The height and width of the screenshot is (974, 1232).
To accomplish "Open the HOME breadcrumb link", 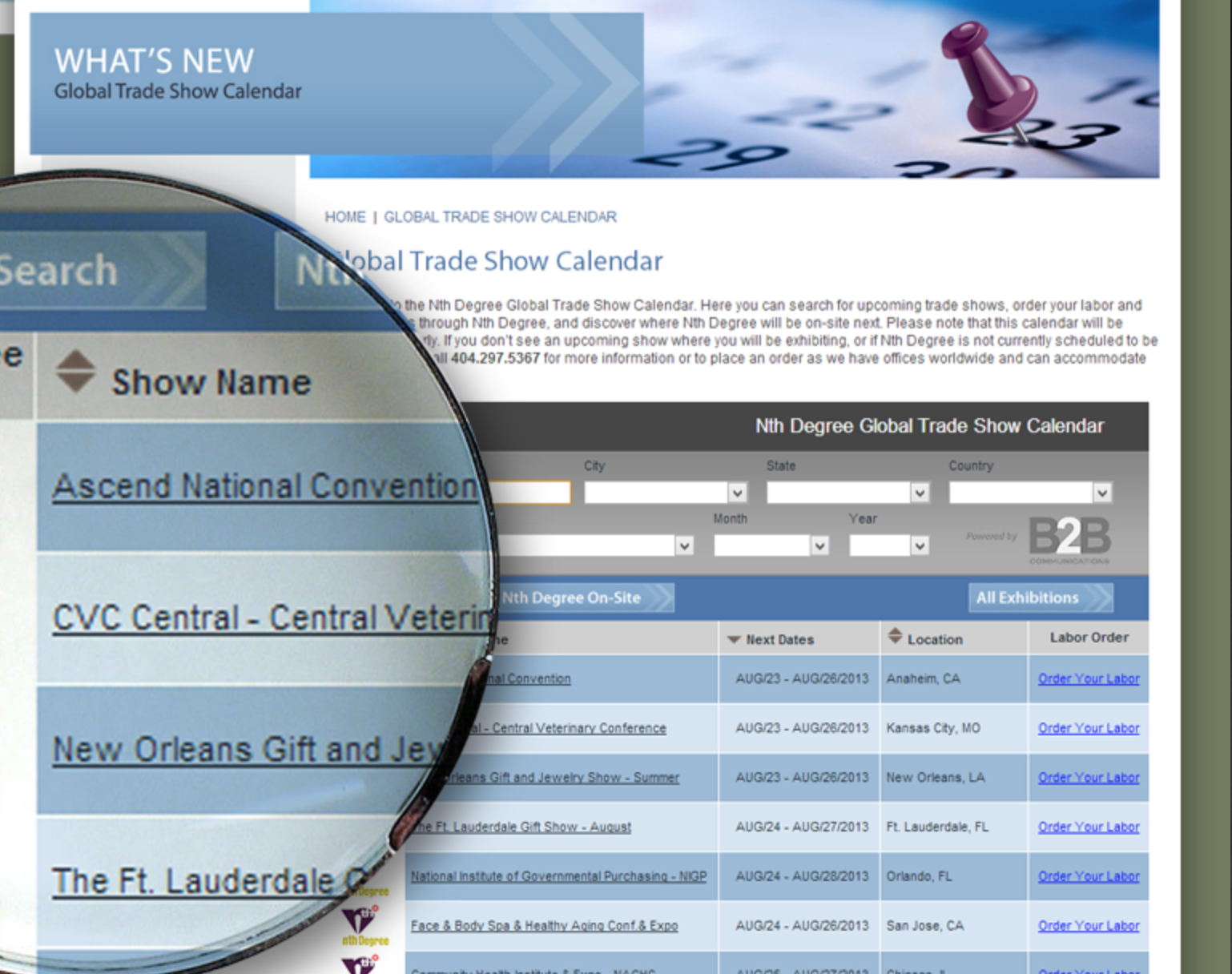I will 344,217.
